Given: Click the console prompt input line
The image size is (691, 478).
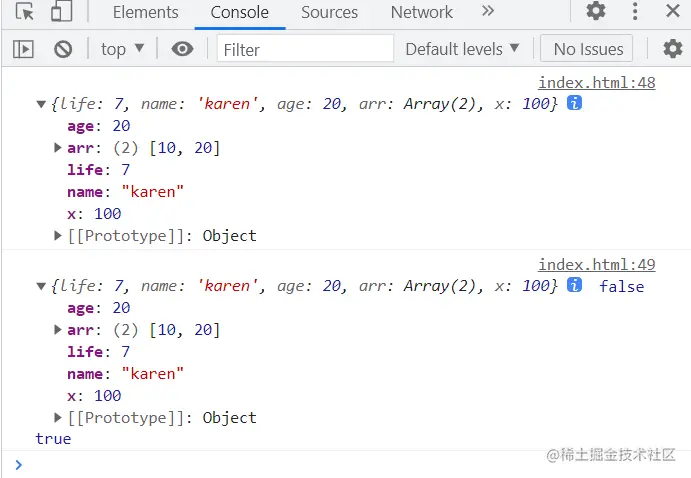Looking at the screenshot, I should 346,465.
